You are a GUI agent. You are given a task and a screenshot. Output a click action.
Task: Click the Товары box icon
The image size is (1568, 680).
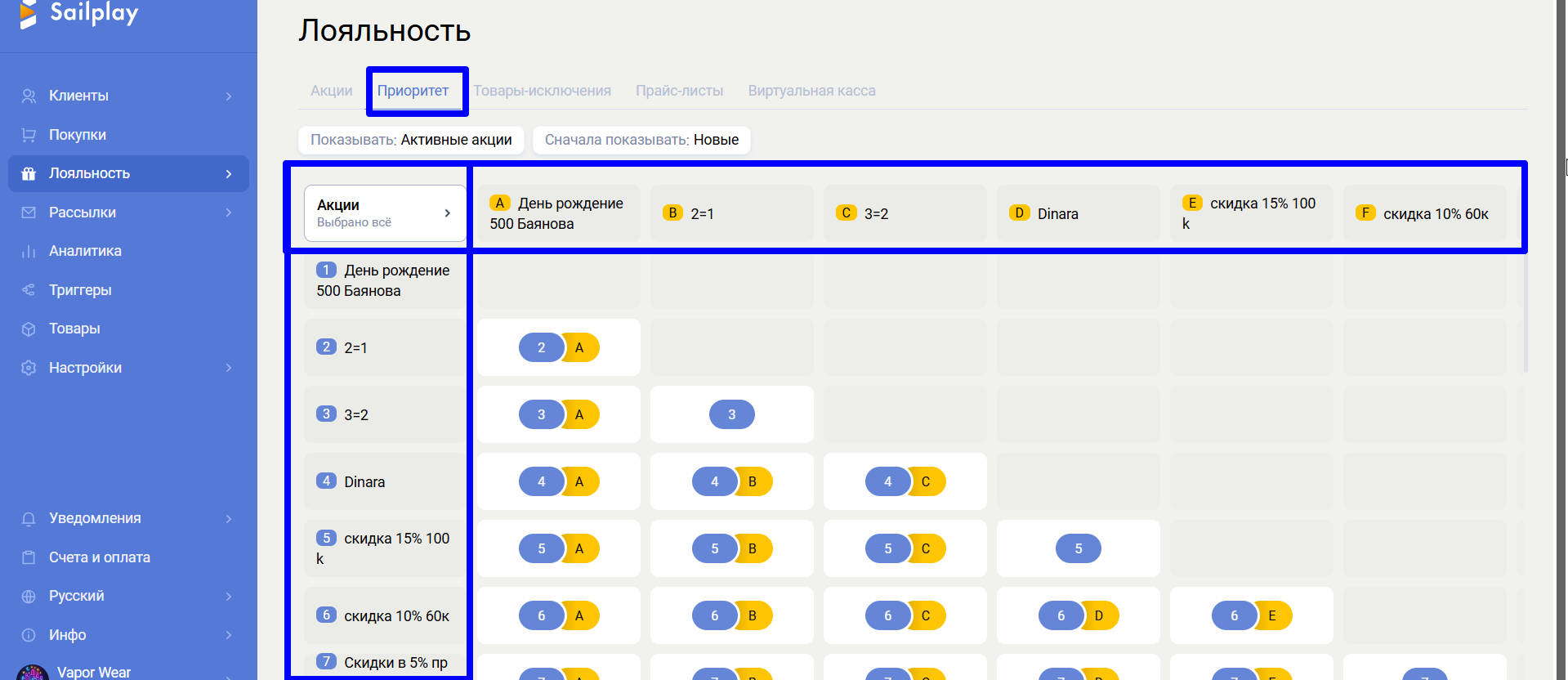tap(29, 329)
